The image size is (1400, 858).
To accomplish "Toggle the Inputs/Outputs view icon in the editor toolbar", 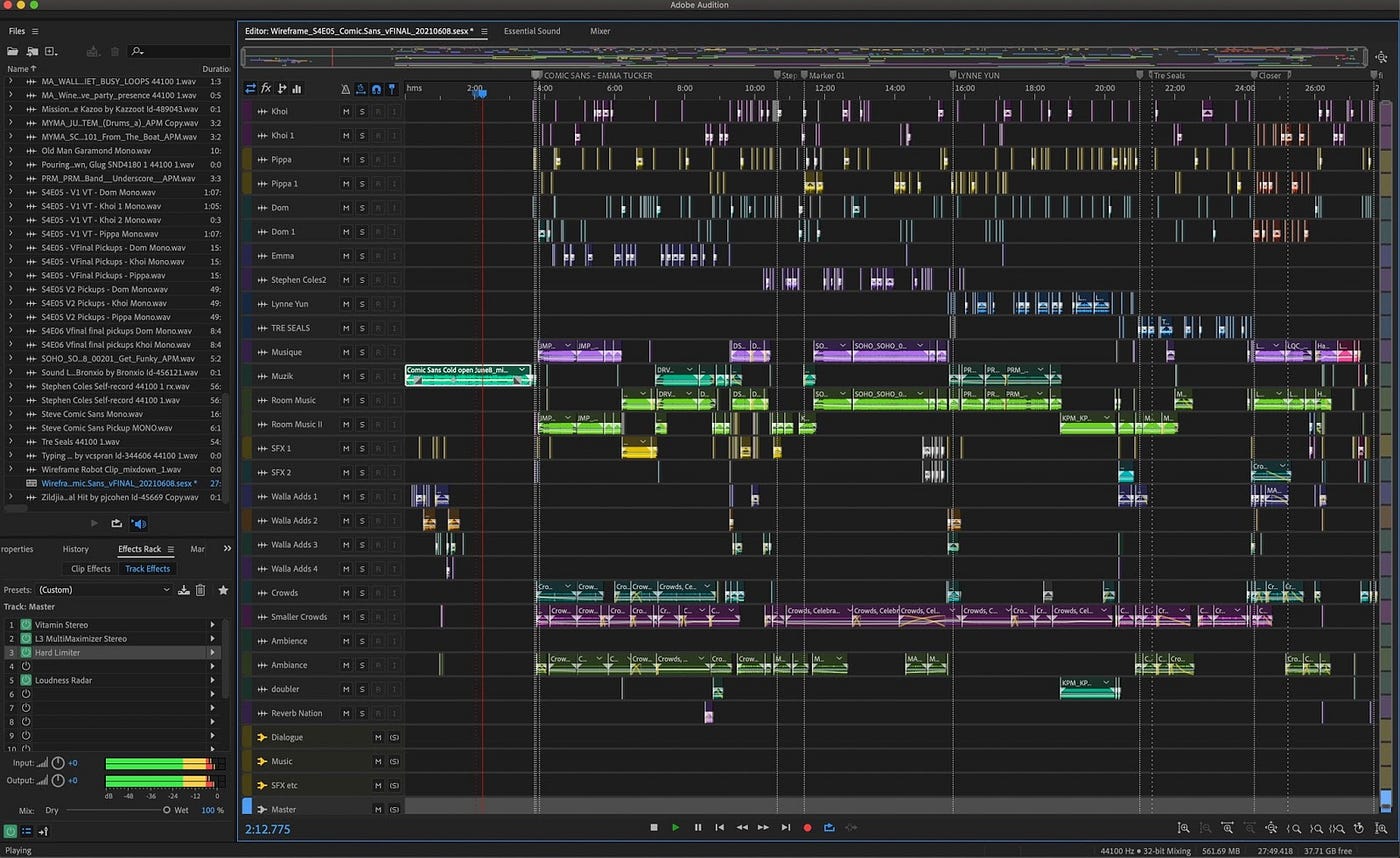I will pyautogui.click(x=251, y=88).
